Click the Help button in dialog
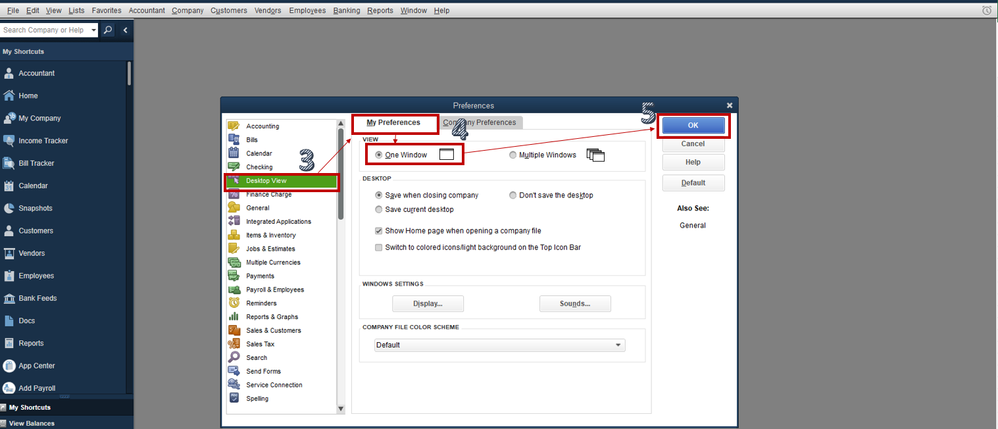Viewport: 998px width, 429px height. (x=693, y=162)
